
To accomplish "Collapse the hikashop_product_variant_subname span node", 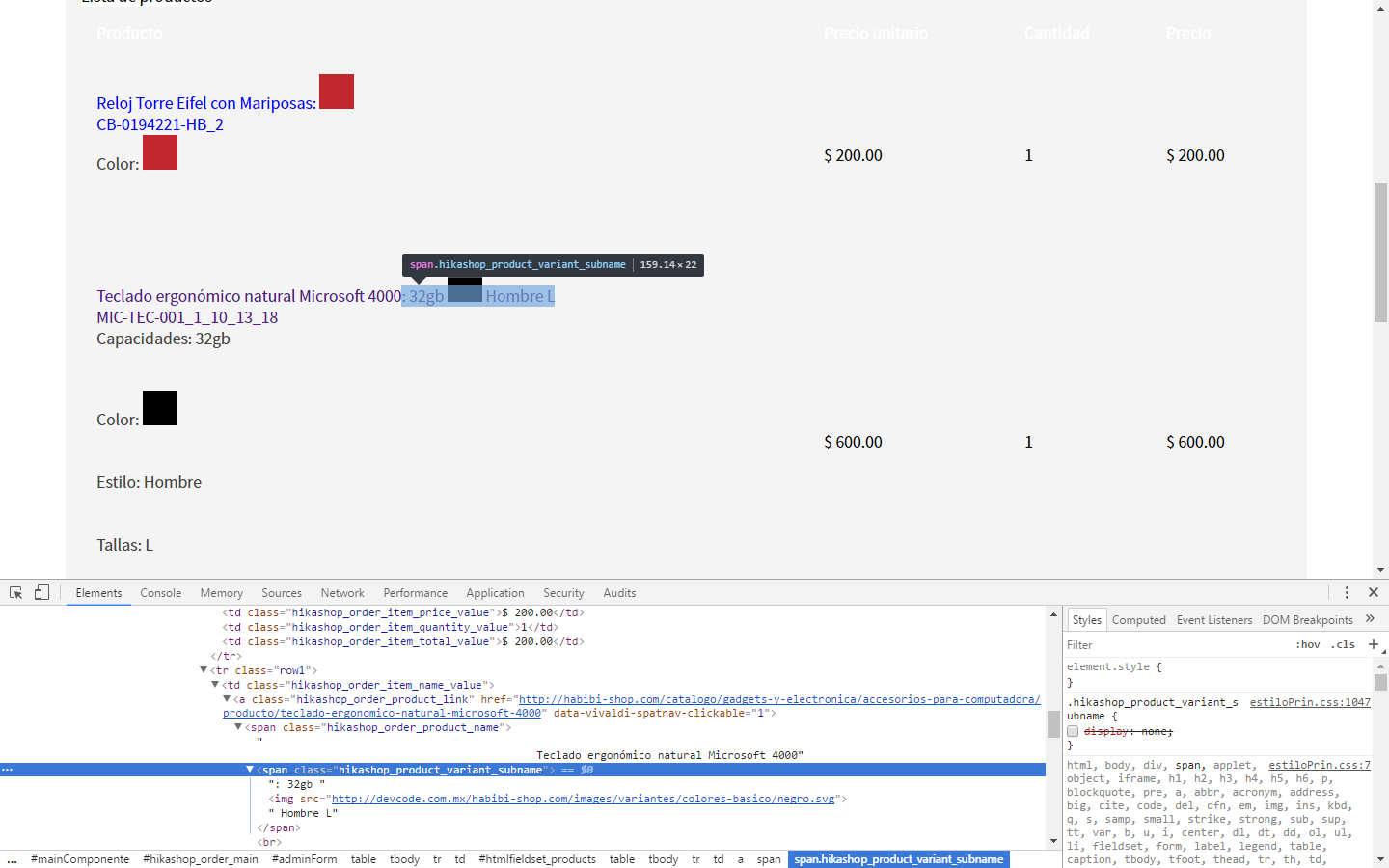I will click(x=250, y=770).
